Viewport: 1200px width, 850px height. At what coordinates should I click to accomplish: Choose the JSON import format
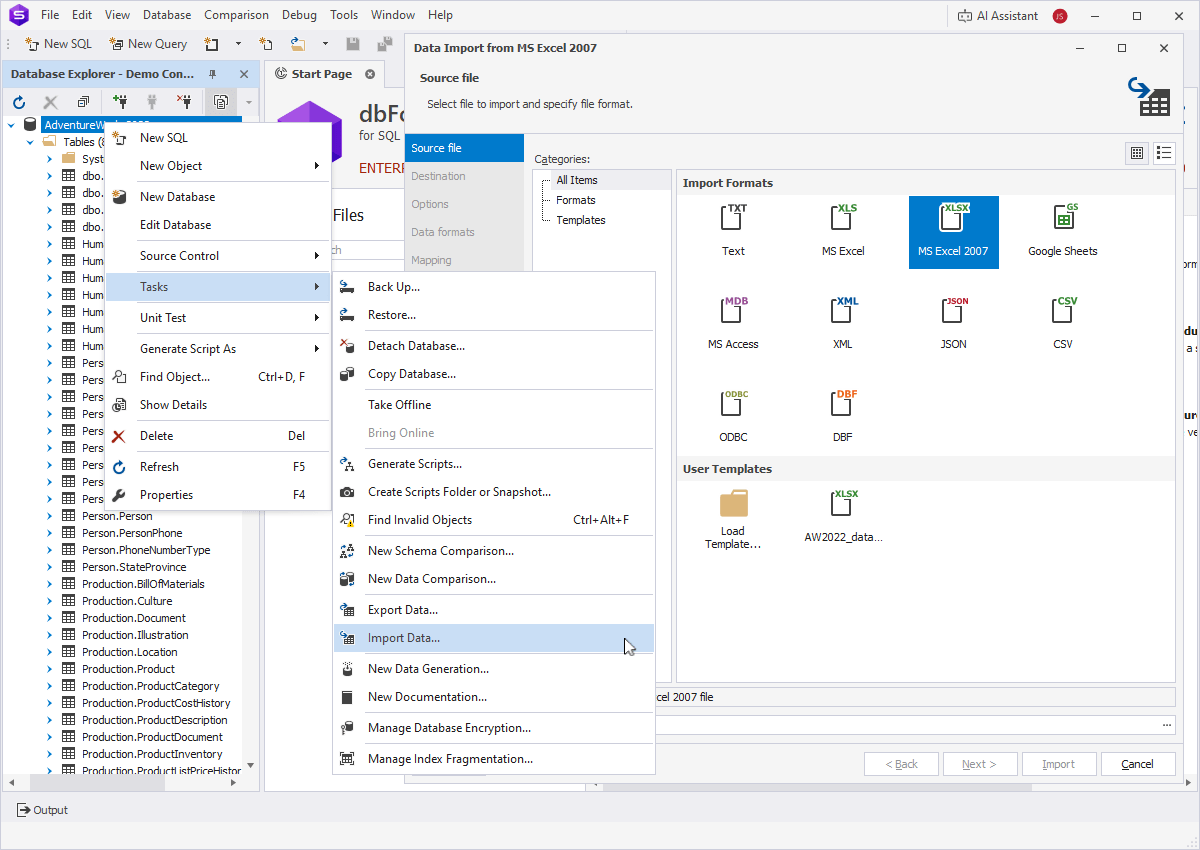(953, 324)
